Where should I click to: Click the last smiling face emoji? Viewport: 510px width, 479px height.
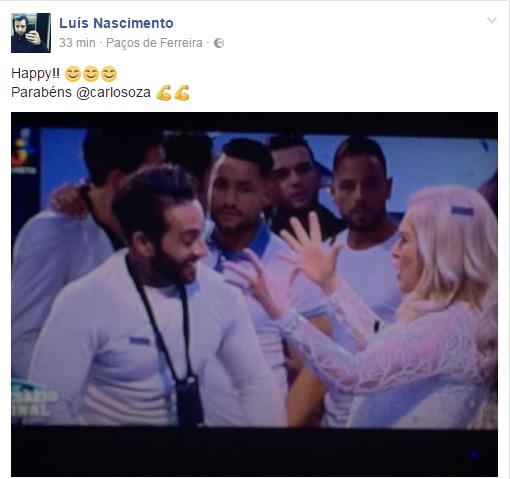click(109, 74)
